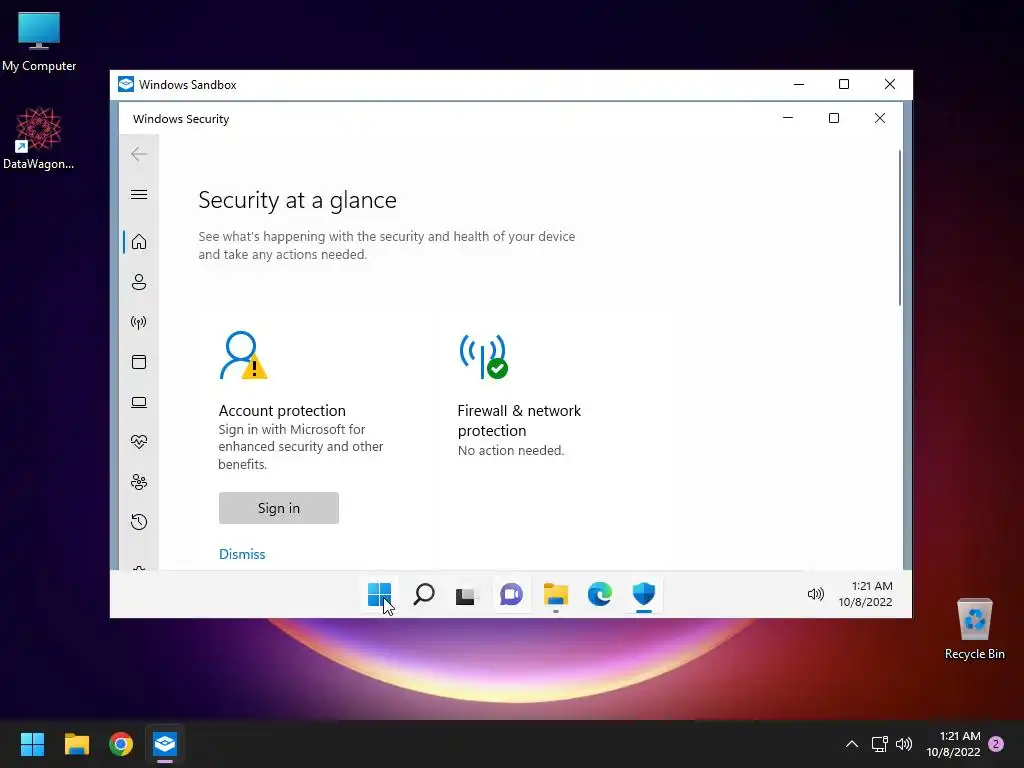
Task: Click the Account protection warning icon
Action: tap(243, 355)
